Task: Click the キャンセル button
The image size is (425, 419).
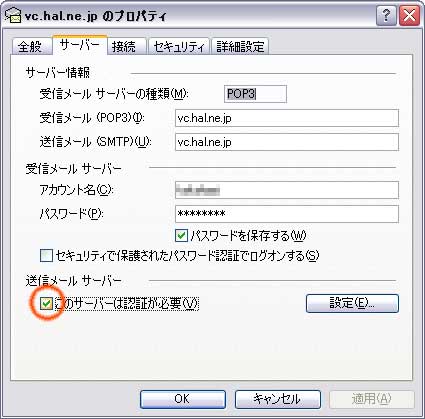Action: click(278, 399)
